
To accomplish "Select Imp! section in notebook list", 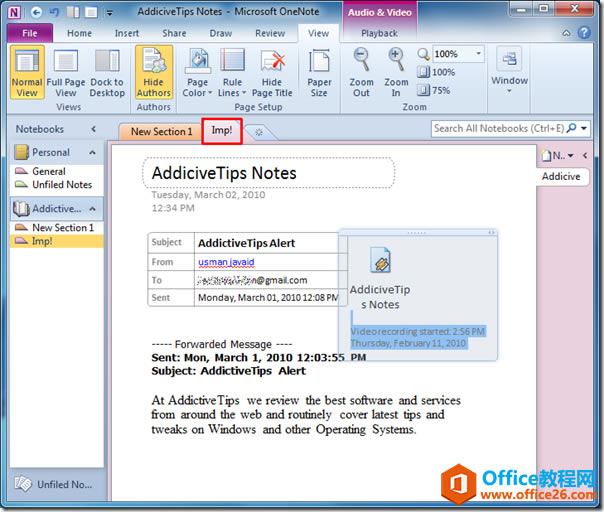I will click(x=57, y=241).
